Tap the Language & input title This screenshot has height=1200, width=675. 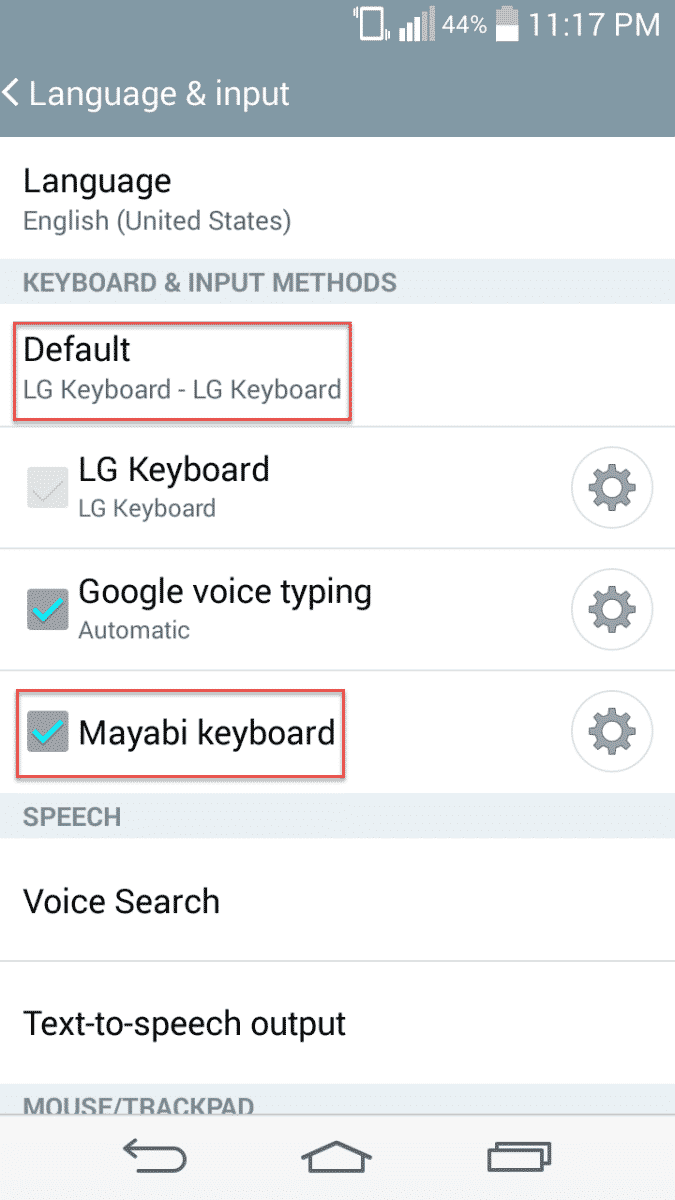[159, 94]
